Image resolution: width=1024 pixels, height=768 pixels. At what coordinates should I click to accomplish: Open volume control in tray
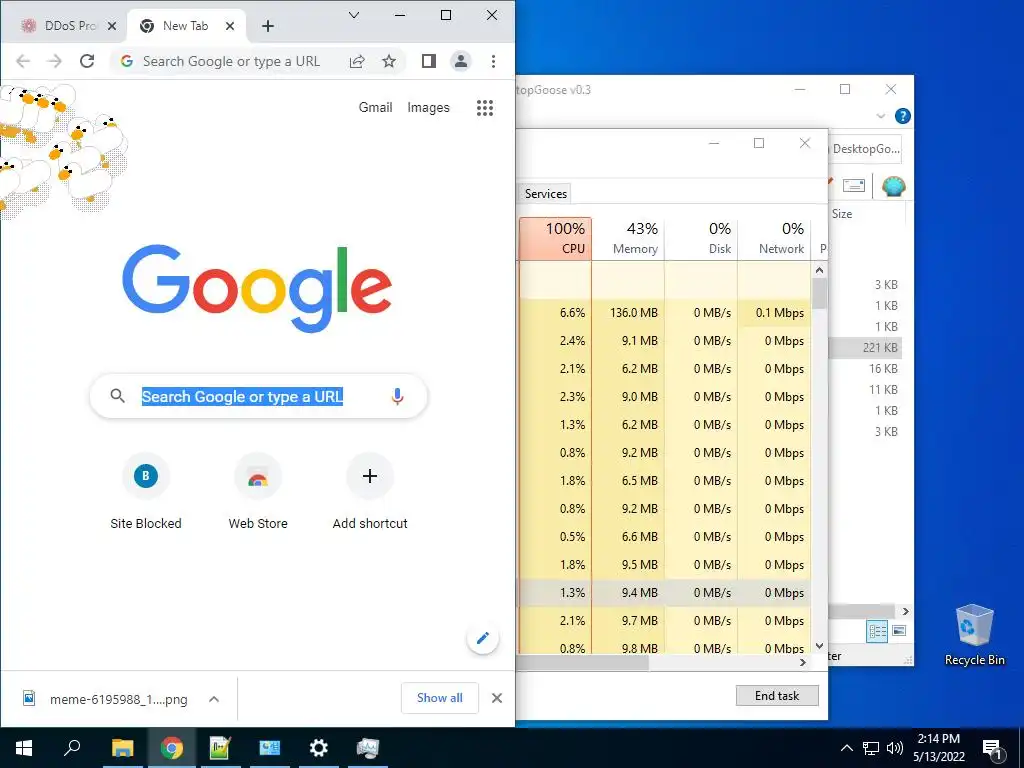pos(895,748)
